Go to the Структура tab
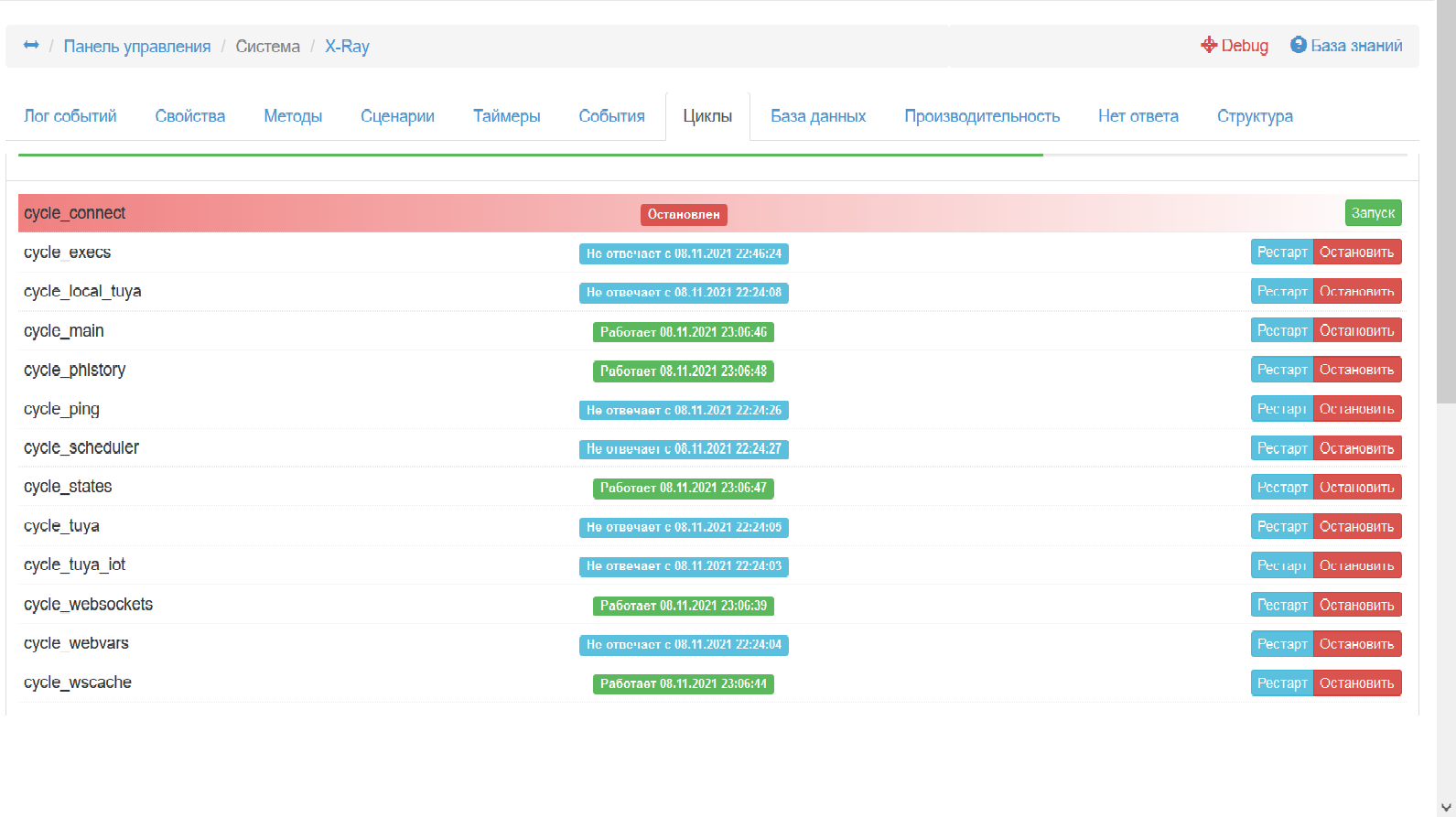This screenshot has width=1456, height=817. point(1255,116)
